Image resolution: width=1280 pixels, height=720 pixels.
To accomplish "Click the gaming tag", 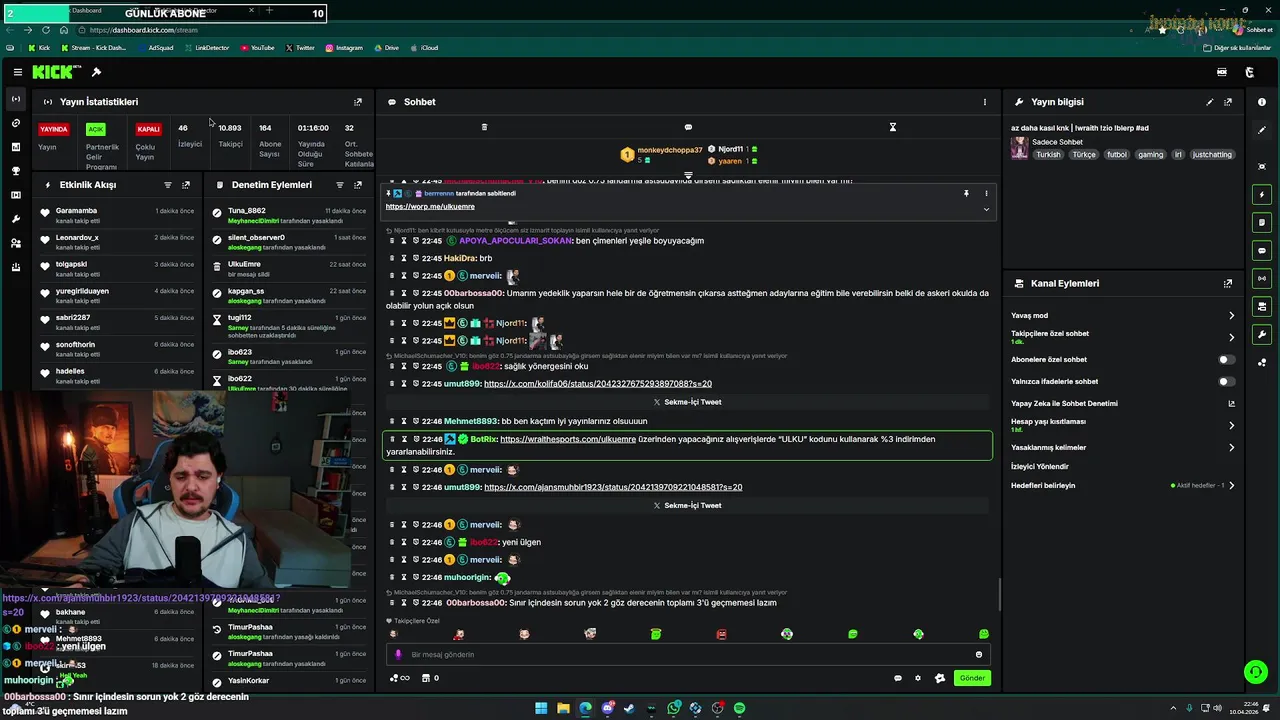I will click(1151, 155).
